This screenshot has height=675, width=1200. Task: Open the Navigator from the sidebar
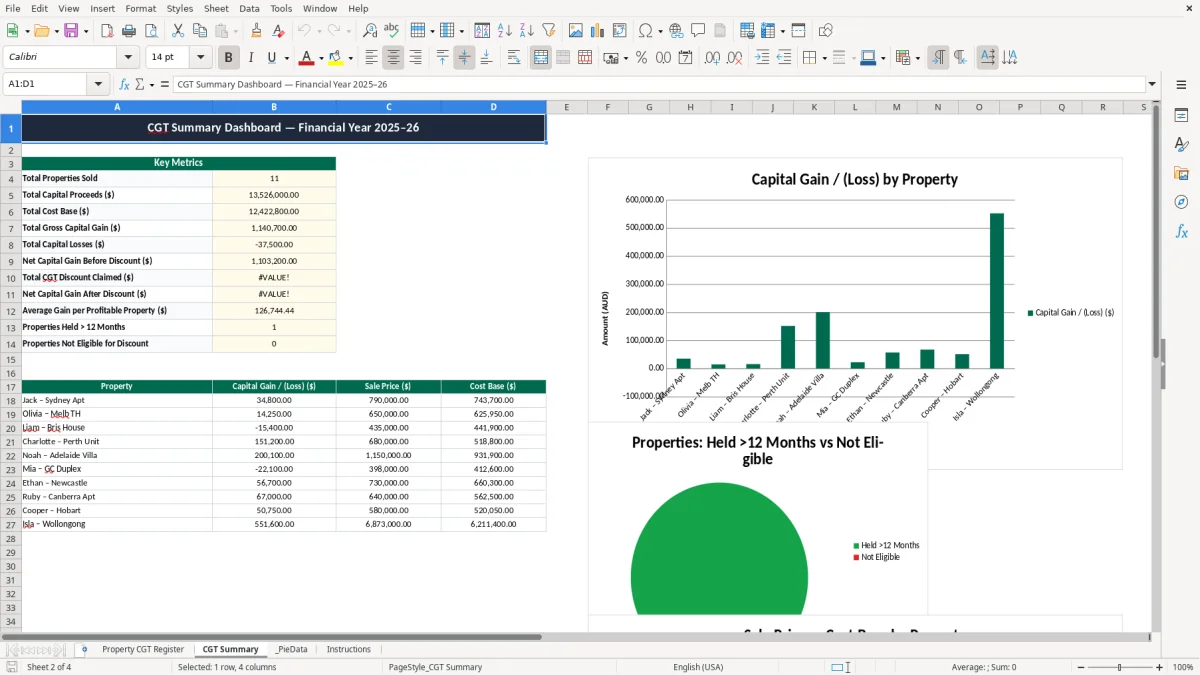pos(1181,202)
